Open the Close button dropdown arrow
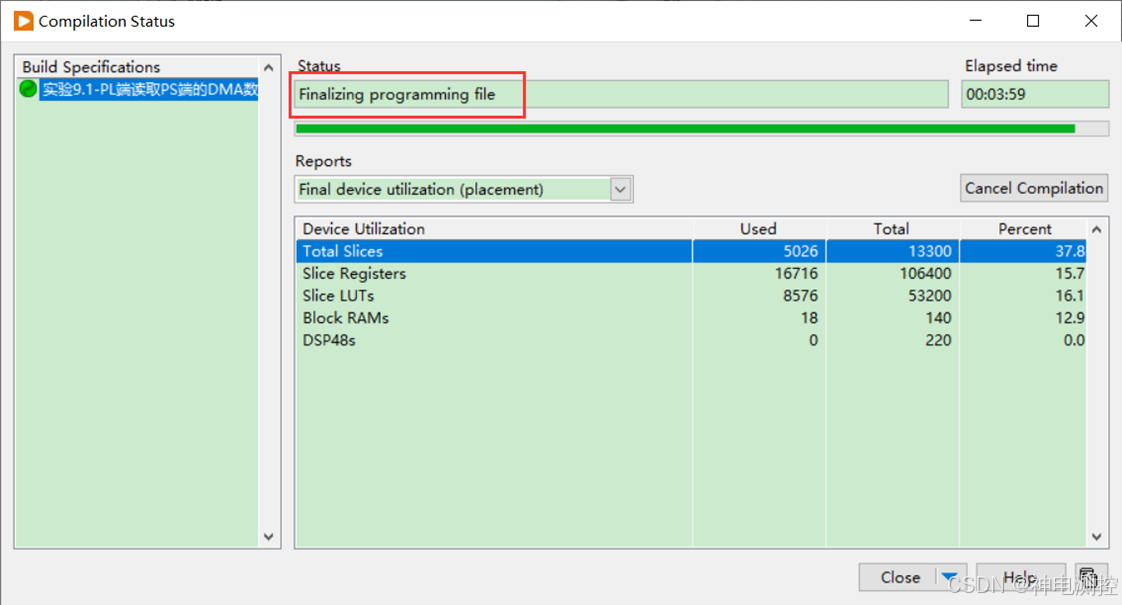Viewport: 1122px width, 605px height. (x=950, y=577)
